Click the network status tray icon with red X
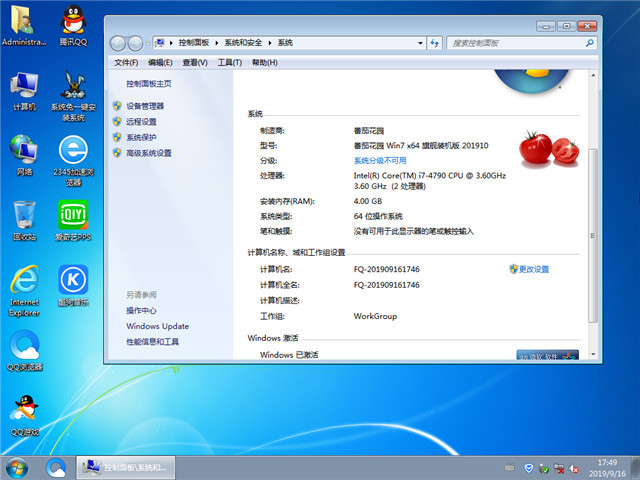 coord(559,468)
